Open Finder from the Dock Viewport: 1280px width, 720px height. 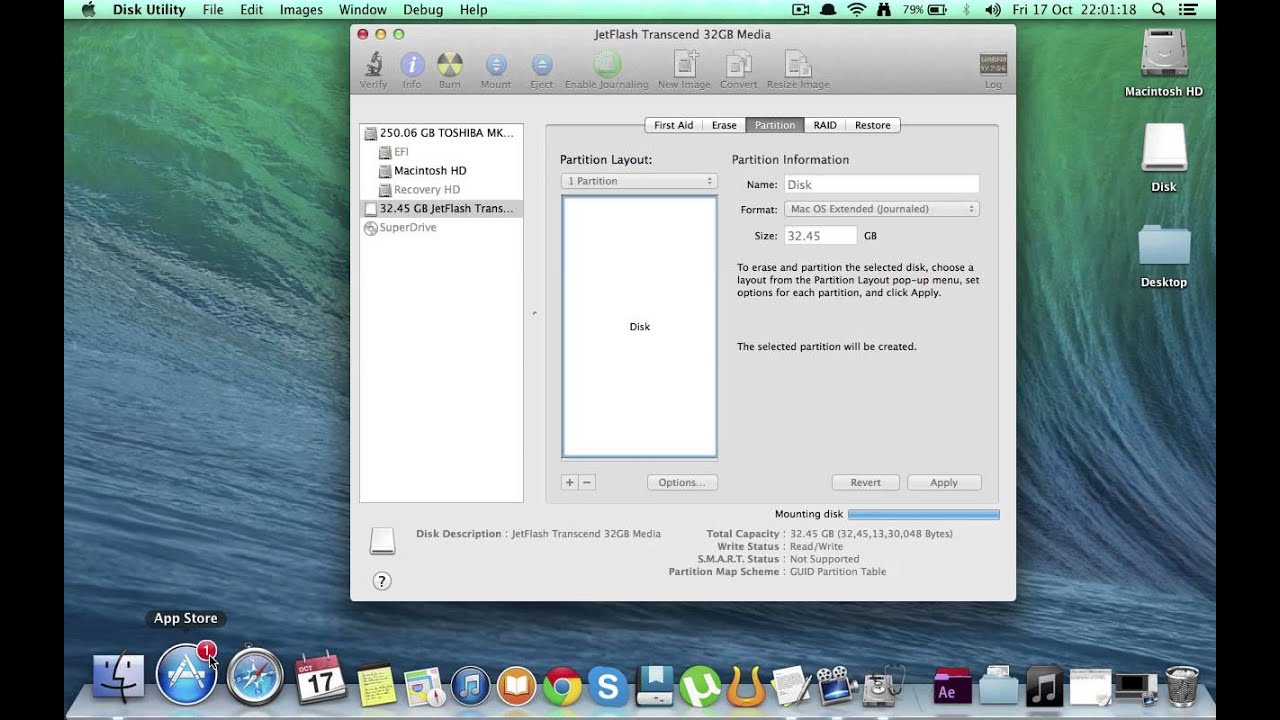pyautogui.click(x=118, y=678)
